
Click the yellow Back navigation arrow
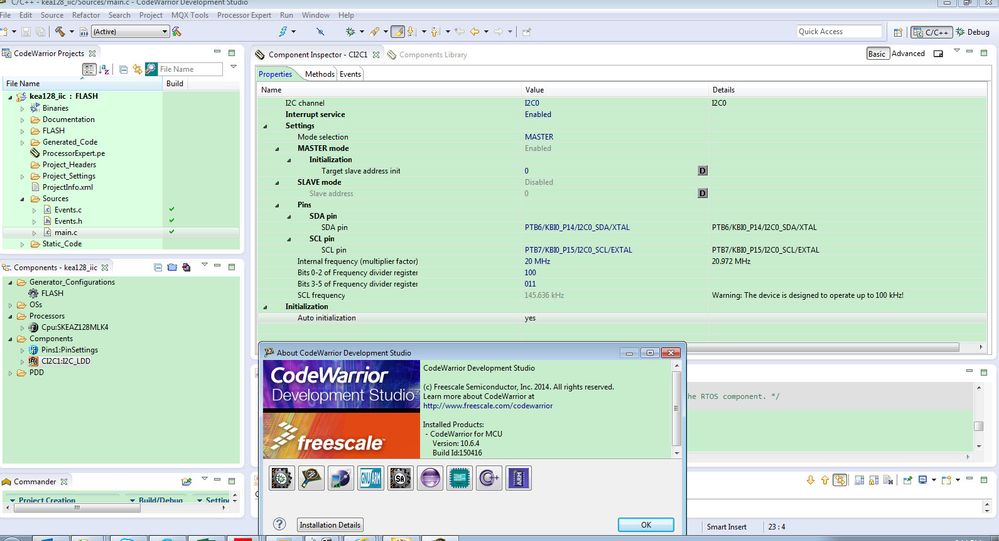click(474, 31)
